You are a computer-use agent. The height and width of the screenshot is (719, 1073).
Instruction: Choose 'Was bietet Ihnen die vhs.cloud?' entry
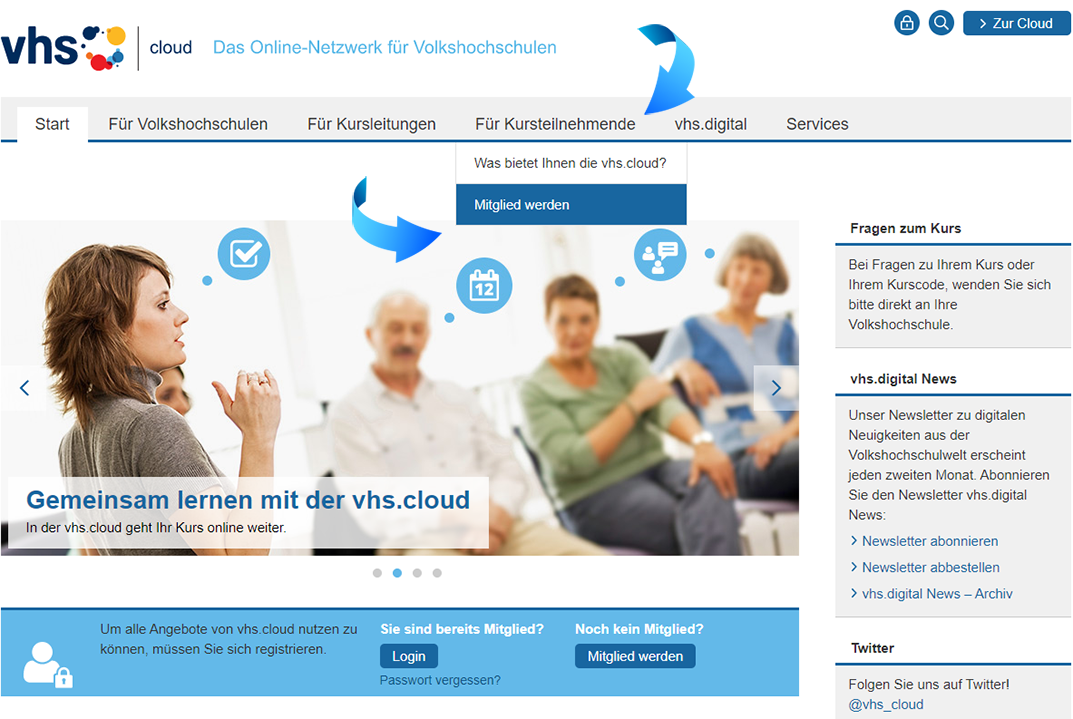point(571,163)
